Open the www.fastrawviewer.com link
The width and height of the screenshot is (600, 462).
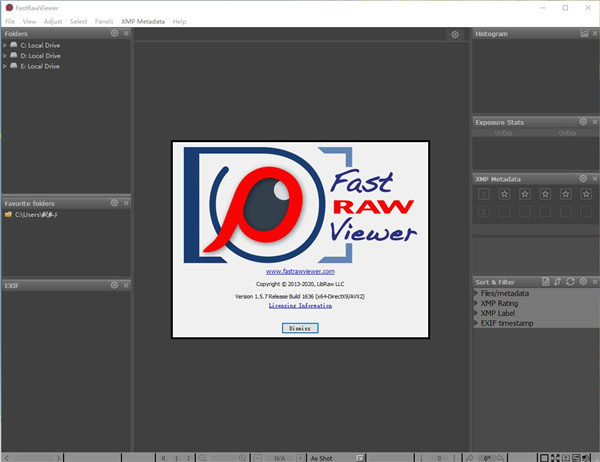[x=300, y=271]
